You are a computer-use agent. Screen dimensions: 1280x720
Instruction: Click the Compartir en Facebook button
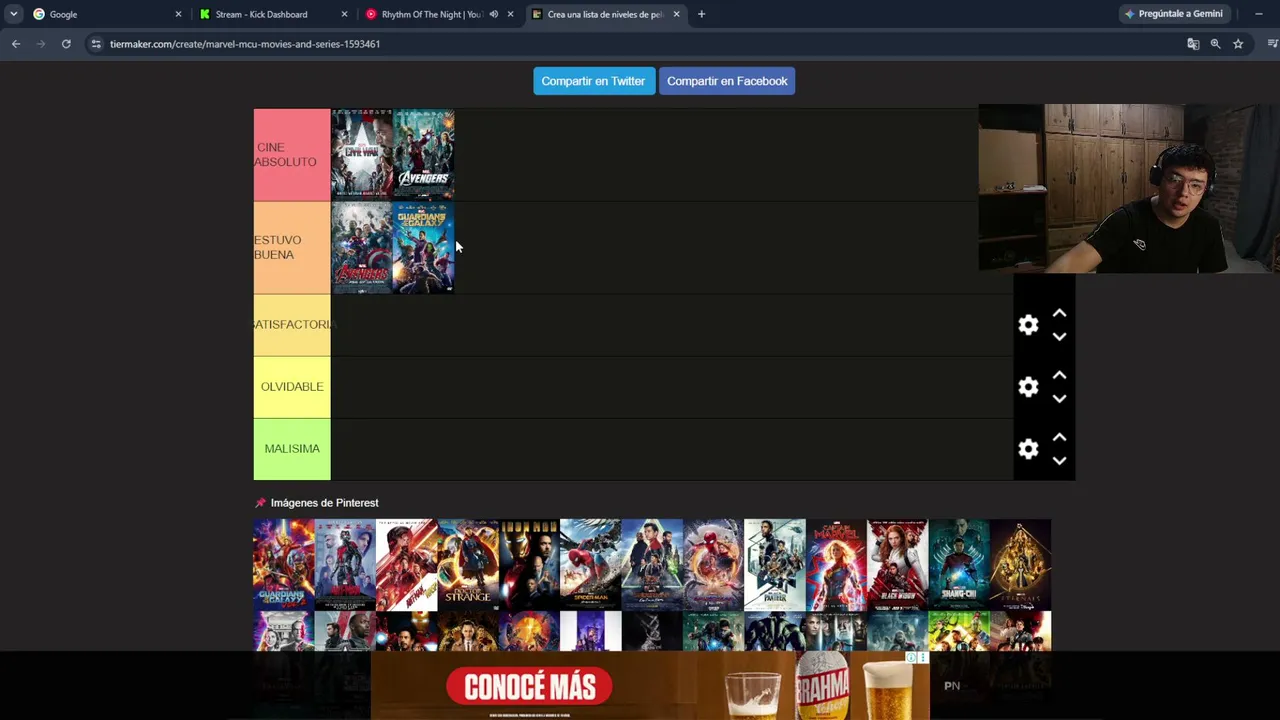[x=727, y=81]
